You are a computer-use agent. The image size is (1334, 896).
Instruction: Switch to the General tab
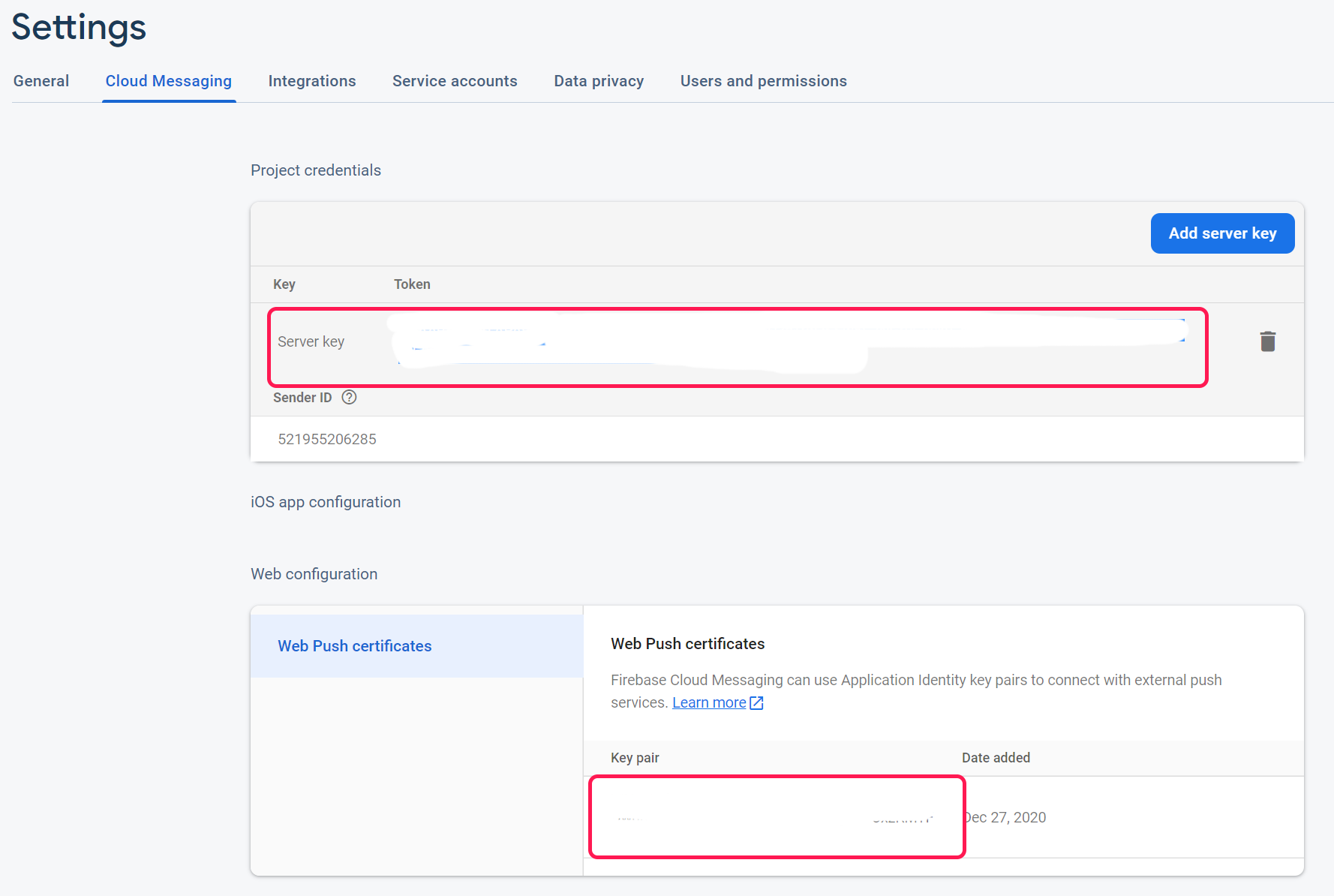[41, 81]
